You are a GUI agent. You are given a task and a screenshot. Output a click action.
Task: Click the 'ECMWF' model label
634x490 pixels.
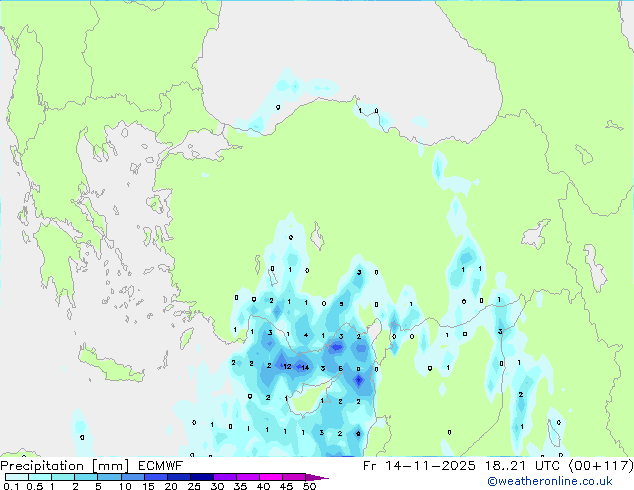tap(161, 466)
